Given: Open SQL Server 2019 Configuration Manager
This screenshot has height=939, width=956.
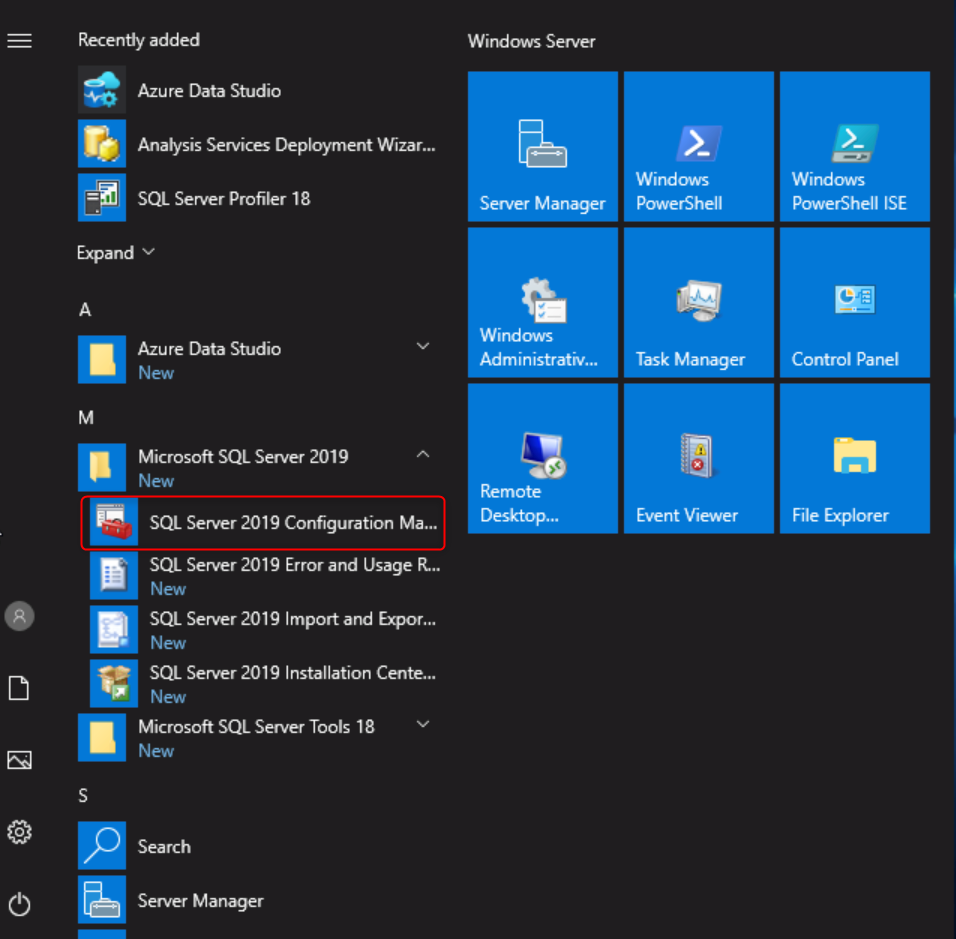Looking at the screenshot, I should pyautogui.click(x=263, y=523).
